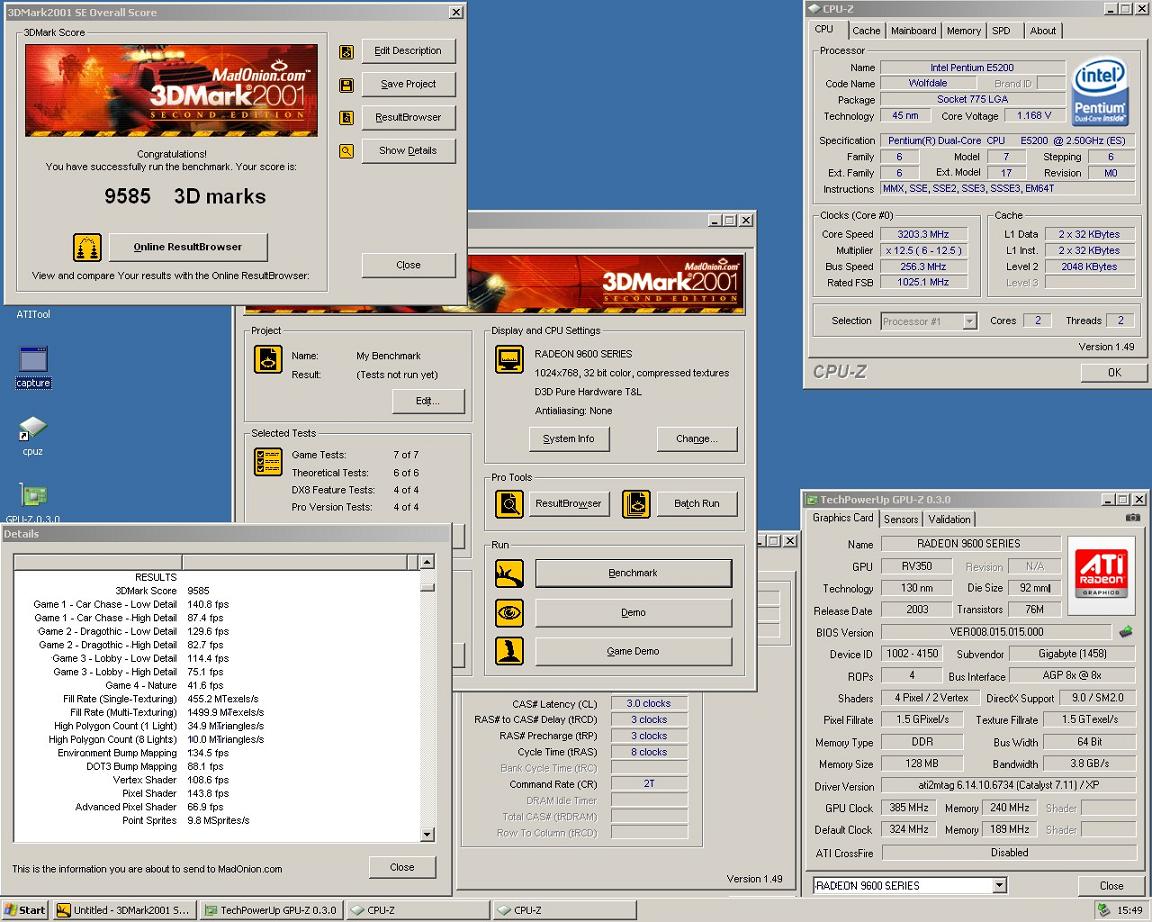Image resolution: width=1152 pixels, height=922 pixels.
Task: Click the Show Details button
Action: pyautogui.click(x=408, y=151)
